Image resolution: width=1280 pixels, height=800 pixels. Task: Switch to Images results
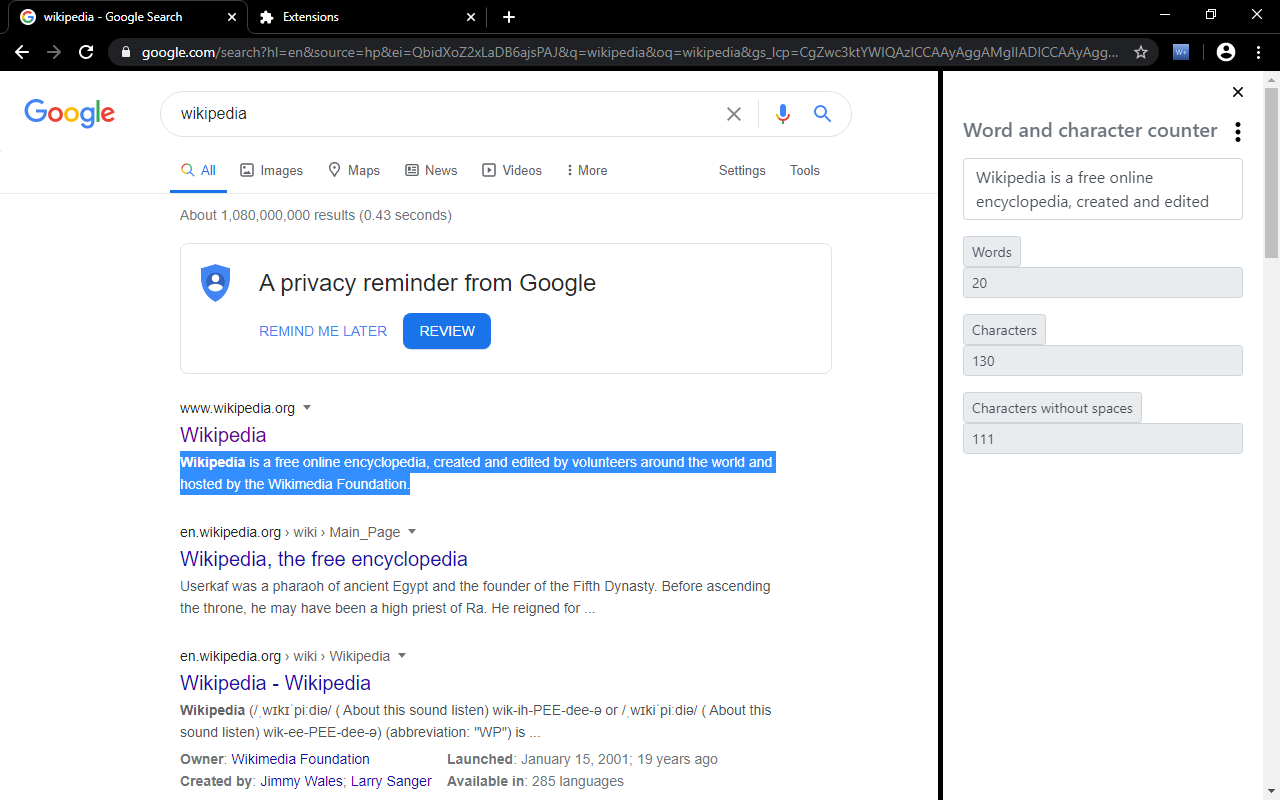pos(272,171)
